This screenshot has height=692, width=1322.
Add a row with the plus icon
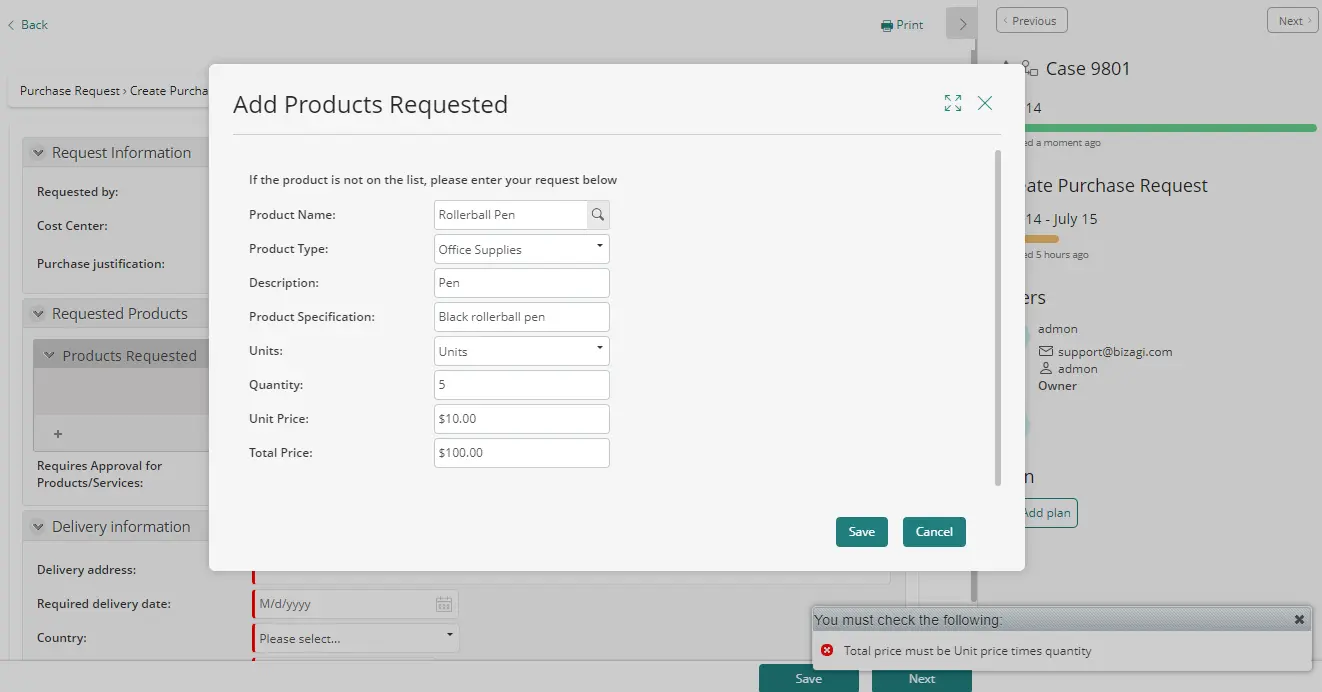tap(58, 434)
